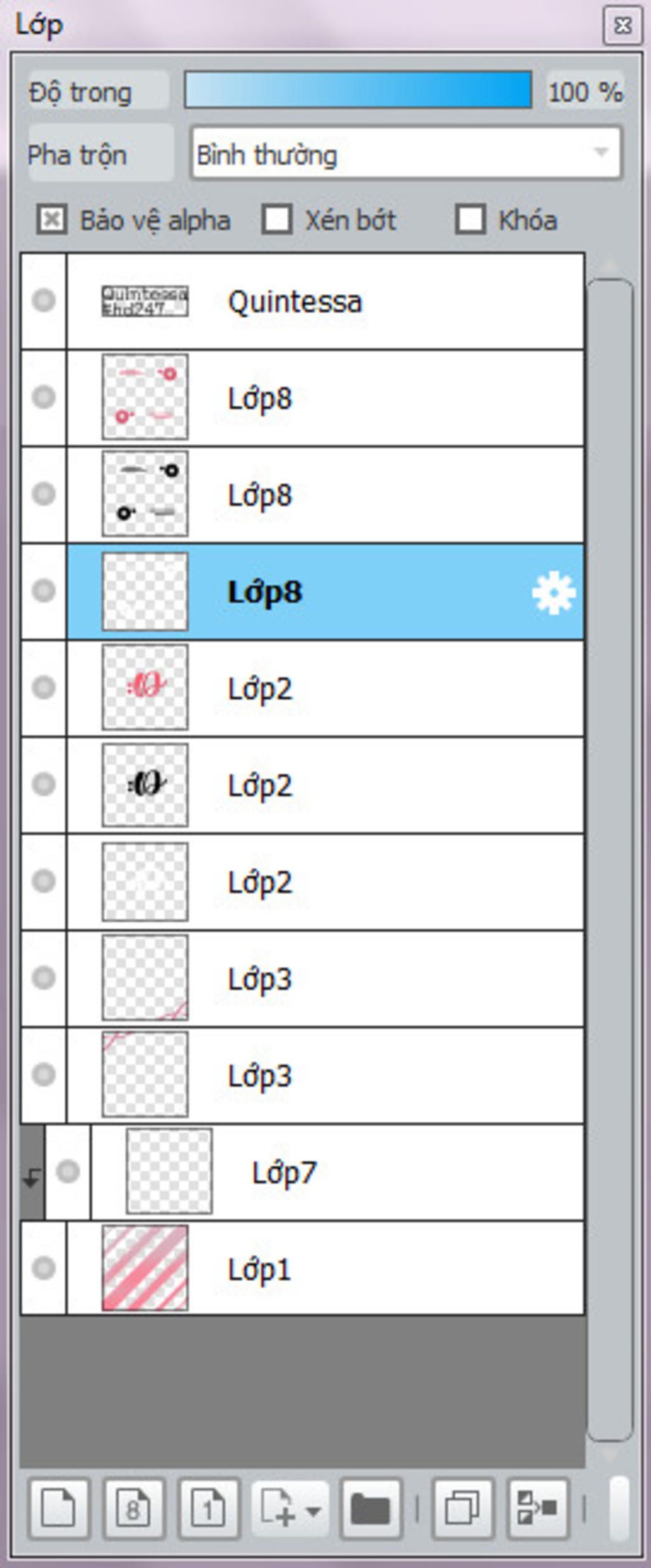
Task: Merge the layer down with the merge icon
Action: [x=538, y=1508]
